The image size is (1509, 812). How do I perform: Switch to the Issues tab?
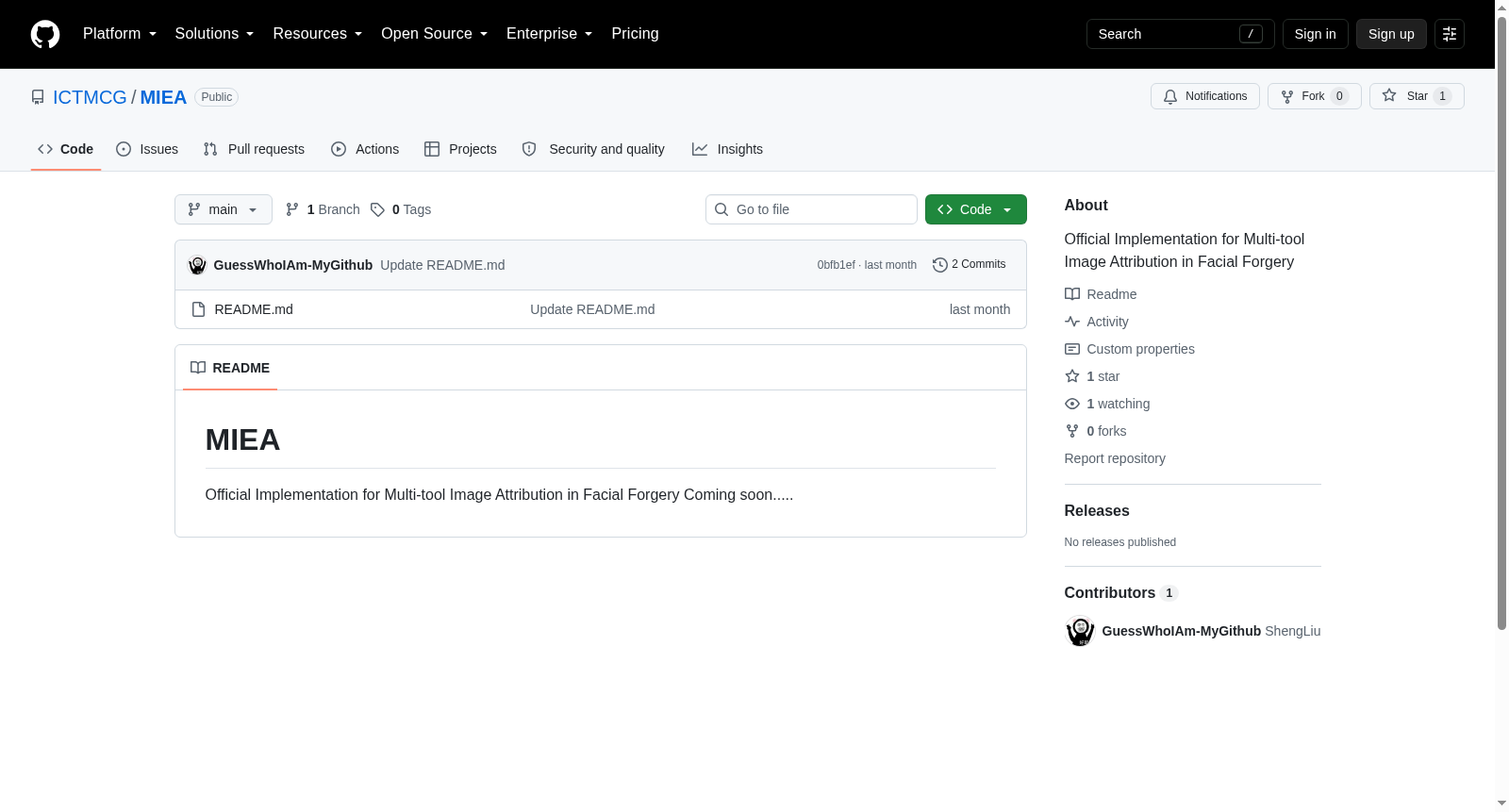pyautogui.click(x=147, y=149)
